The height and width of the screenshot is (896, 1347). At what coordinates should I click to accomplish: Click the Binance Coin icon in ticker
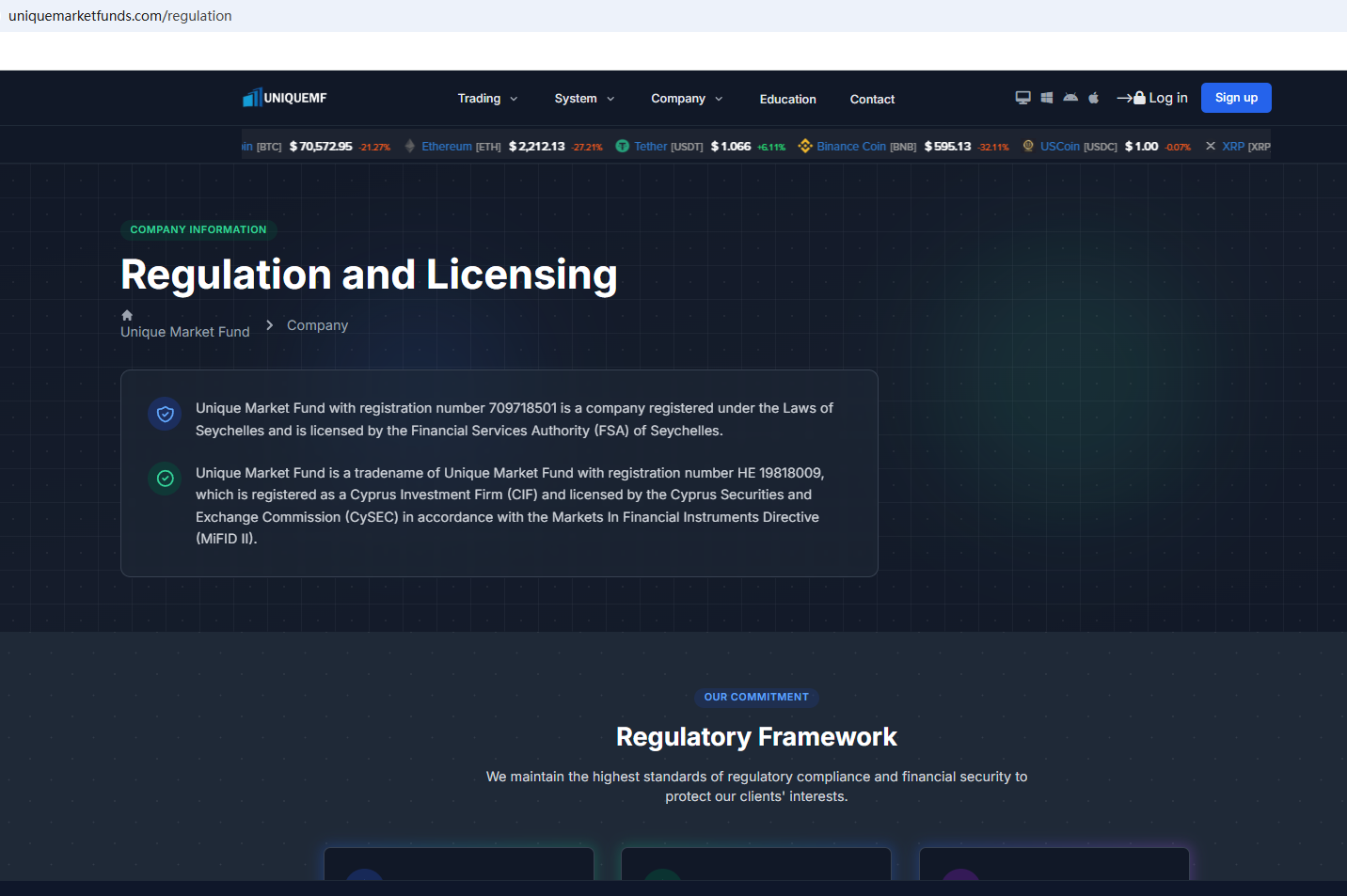(x=805, y=147)
